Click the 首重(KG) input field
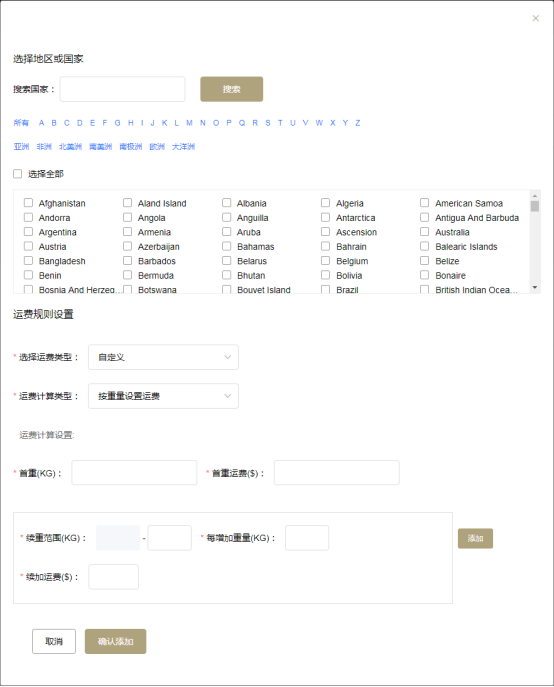The height and width of the screenshot is (687, 554). coord(134,472)
